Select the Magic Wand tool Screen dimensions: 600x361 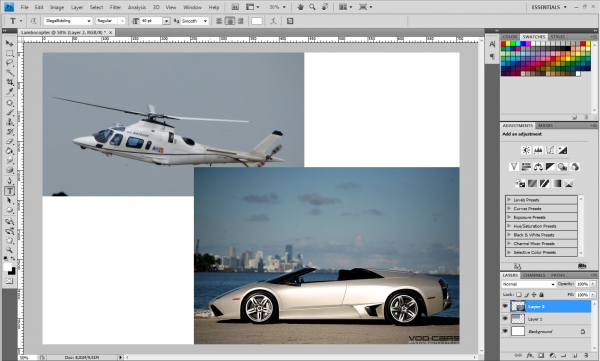[9, 72]
